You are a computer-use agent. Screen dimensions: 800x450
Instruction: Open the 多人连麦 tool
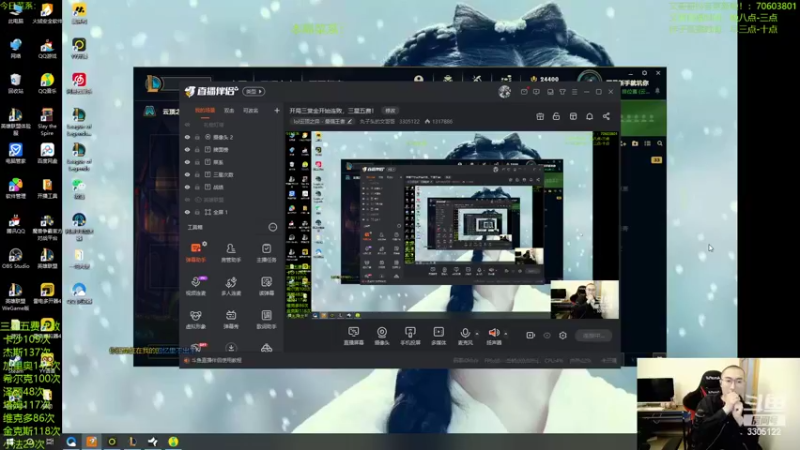click(231, 286)
